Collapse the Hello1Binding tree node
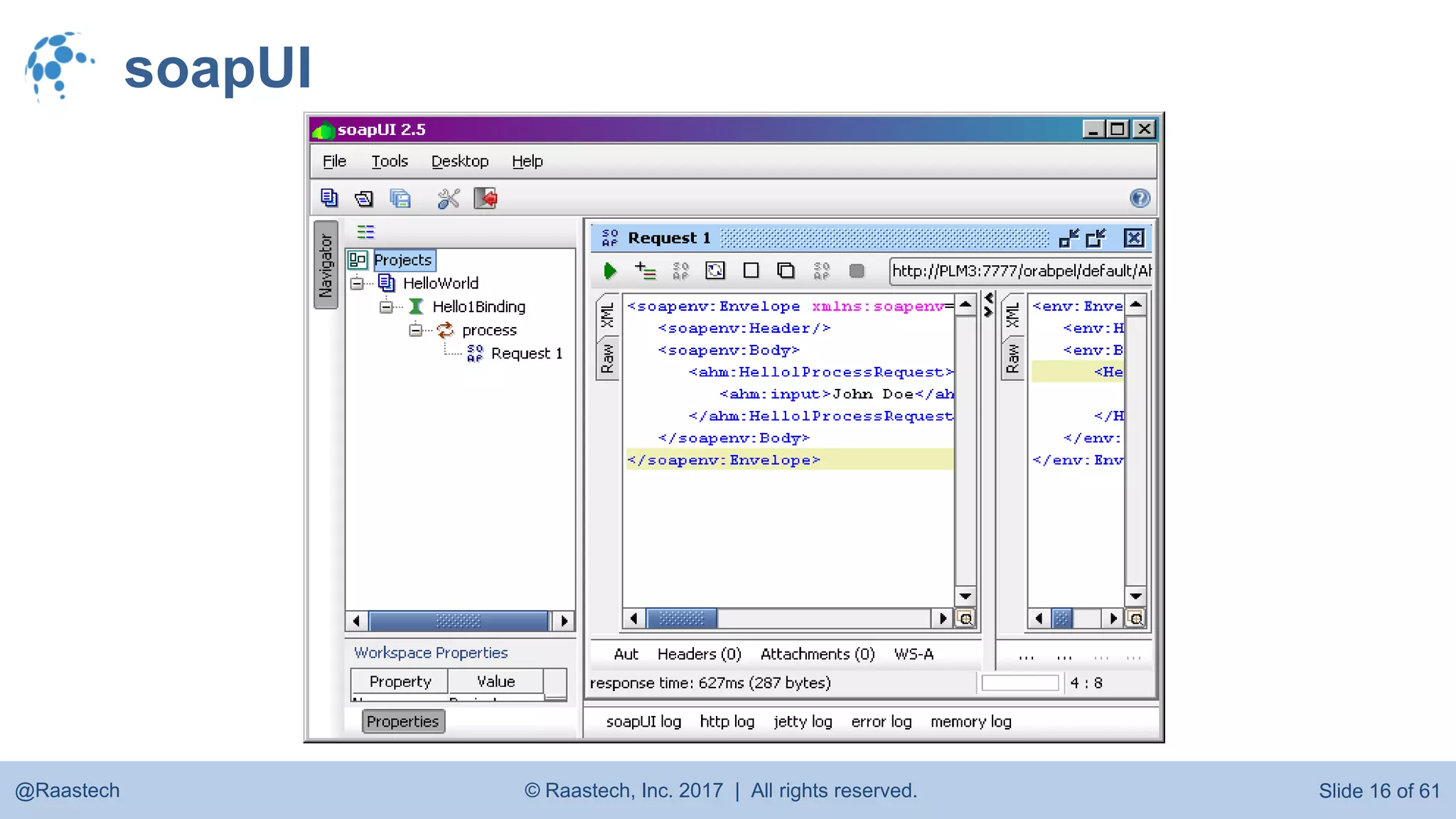1456x819 pixels. point(386,307)
